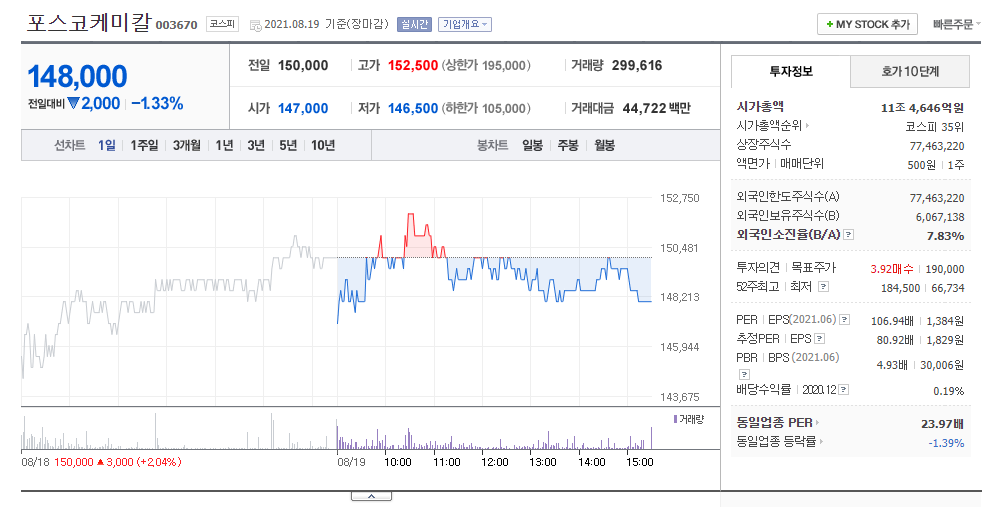Viewport: 1003px width, 507px height.
Task: Show the 주봉 candlestick chart
Action: point(568,145)
